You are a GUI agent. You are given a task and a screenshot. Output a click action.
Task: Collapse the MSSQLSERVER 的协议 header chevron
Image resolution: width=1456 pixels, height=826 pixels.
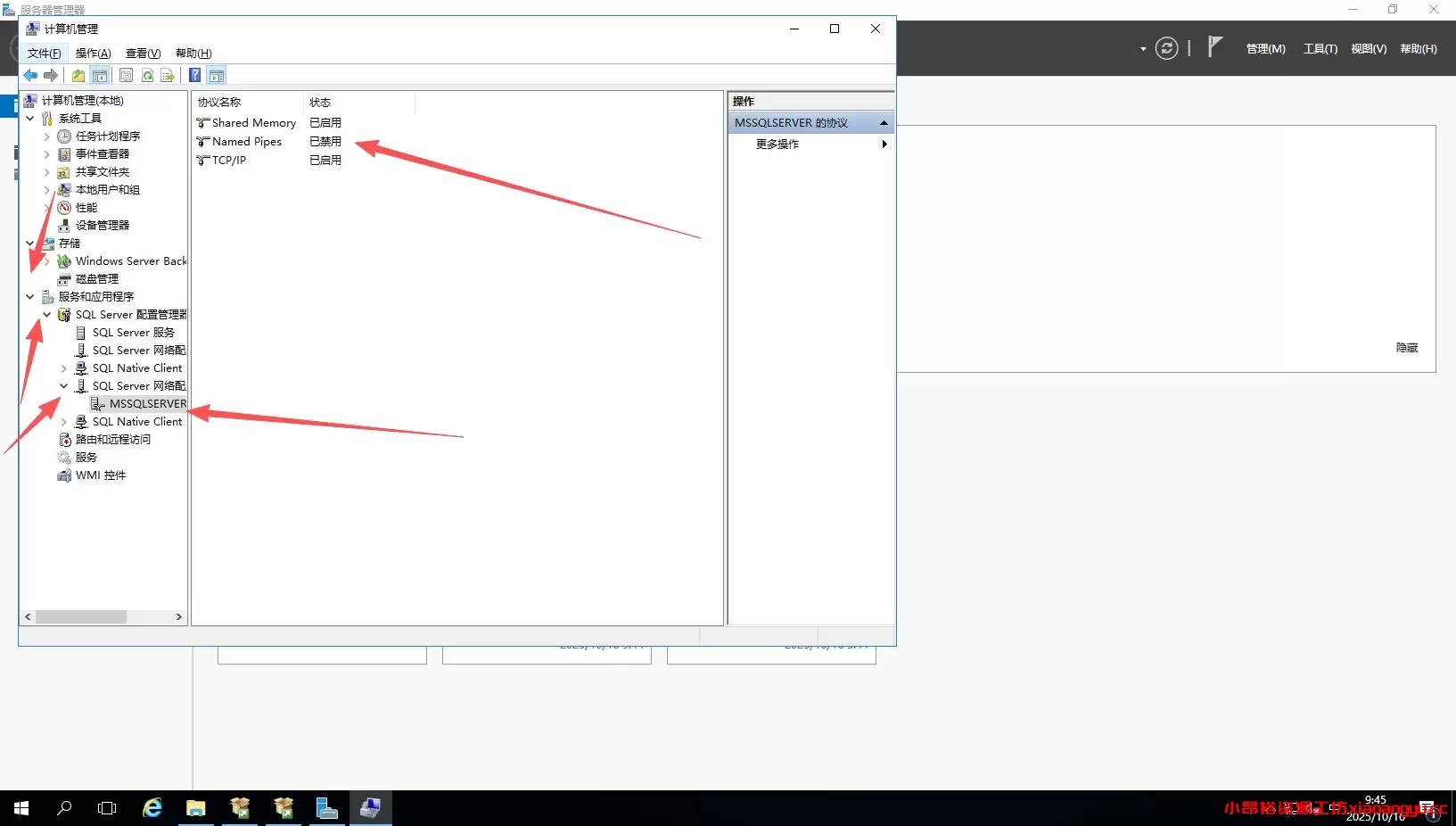[884, 122]
